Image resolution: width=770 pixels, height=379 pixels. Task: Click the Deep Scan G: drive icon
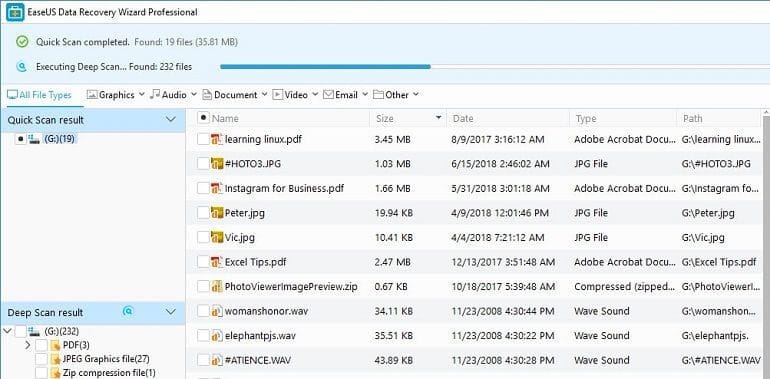click(34, 331)
